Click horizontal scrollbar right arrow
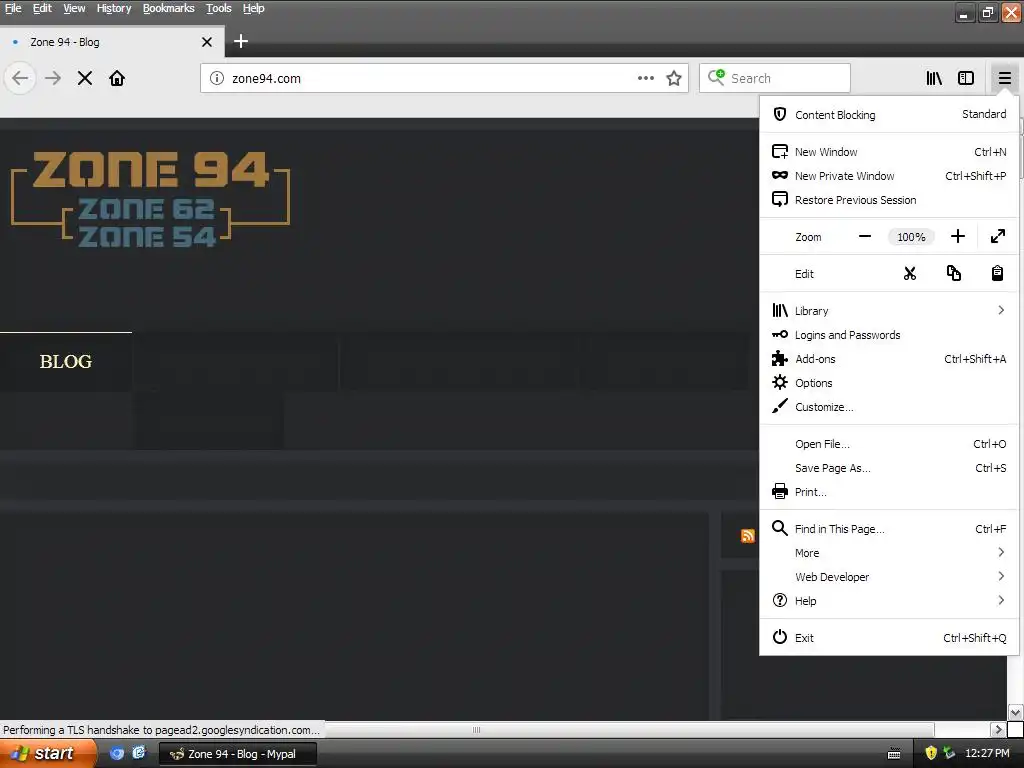 997,729
